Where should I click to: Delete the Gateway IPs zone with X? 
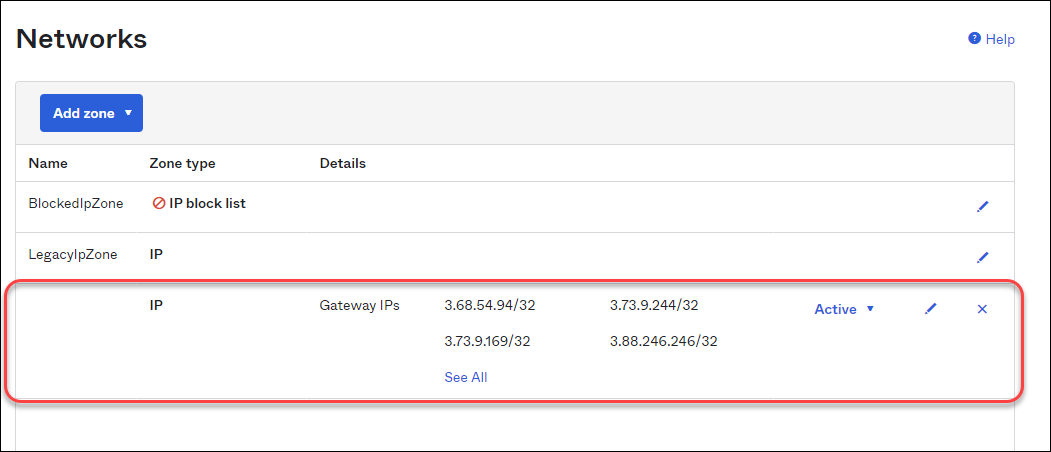[982, 310]
